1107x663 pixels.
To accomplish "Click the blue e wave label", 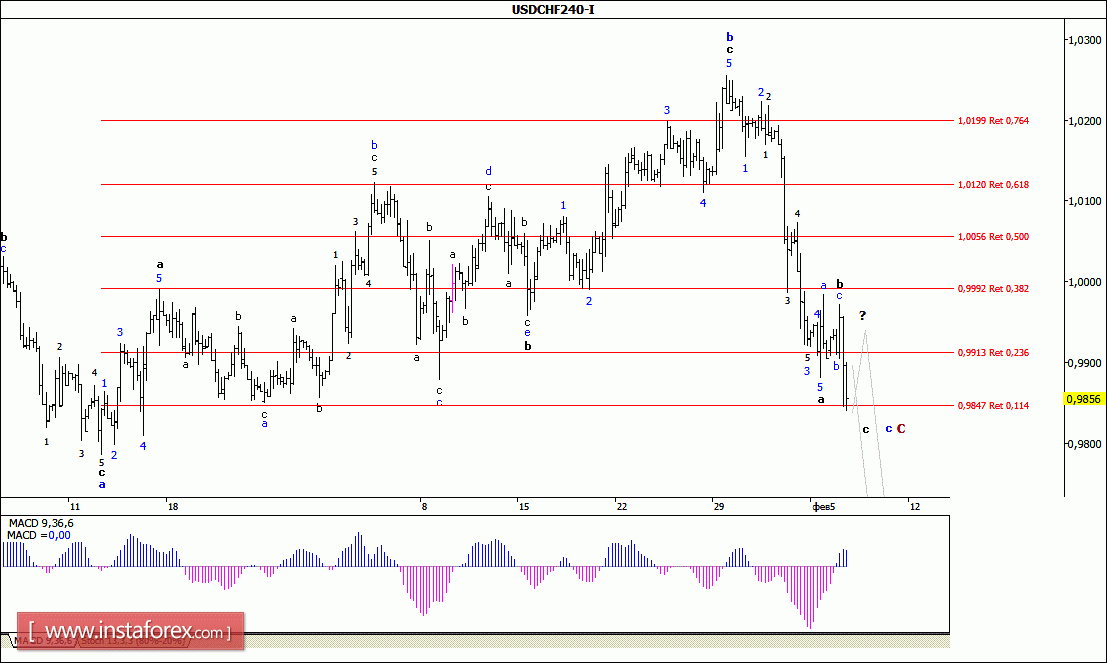I will [527, 333].
